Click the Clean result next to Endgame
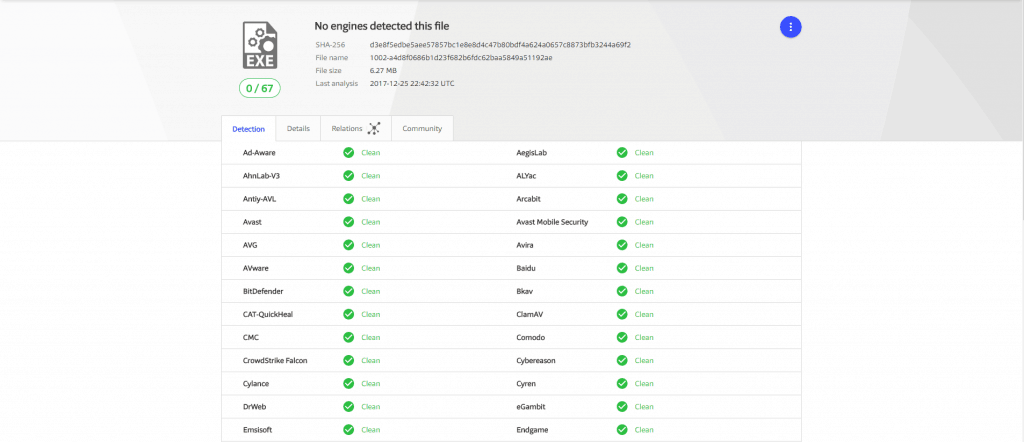 644,430
